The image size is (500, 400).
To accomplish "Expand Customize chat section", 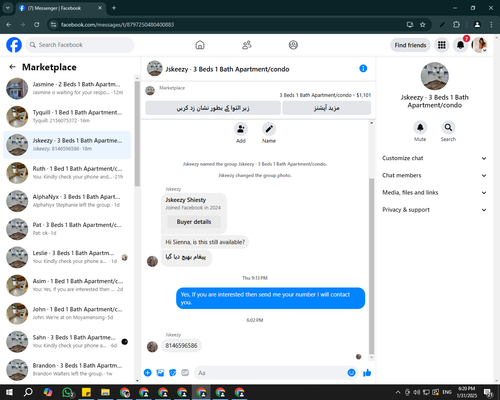I will click(x=434, y=158).
